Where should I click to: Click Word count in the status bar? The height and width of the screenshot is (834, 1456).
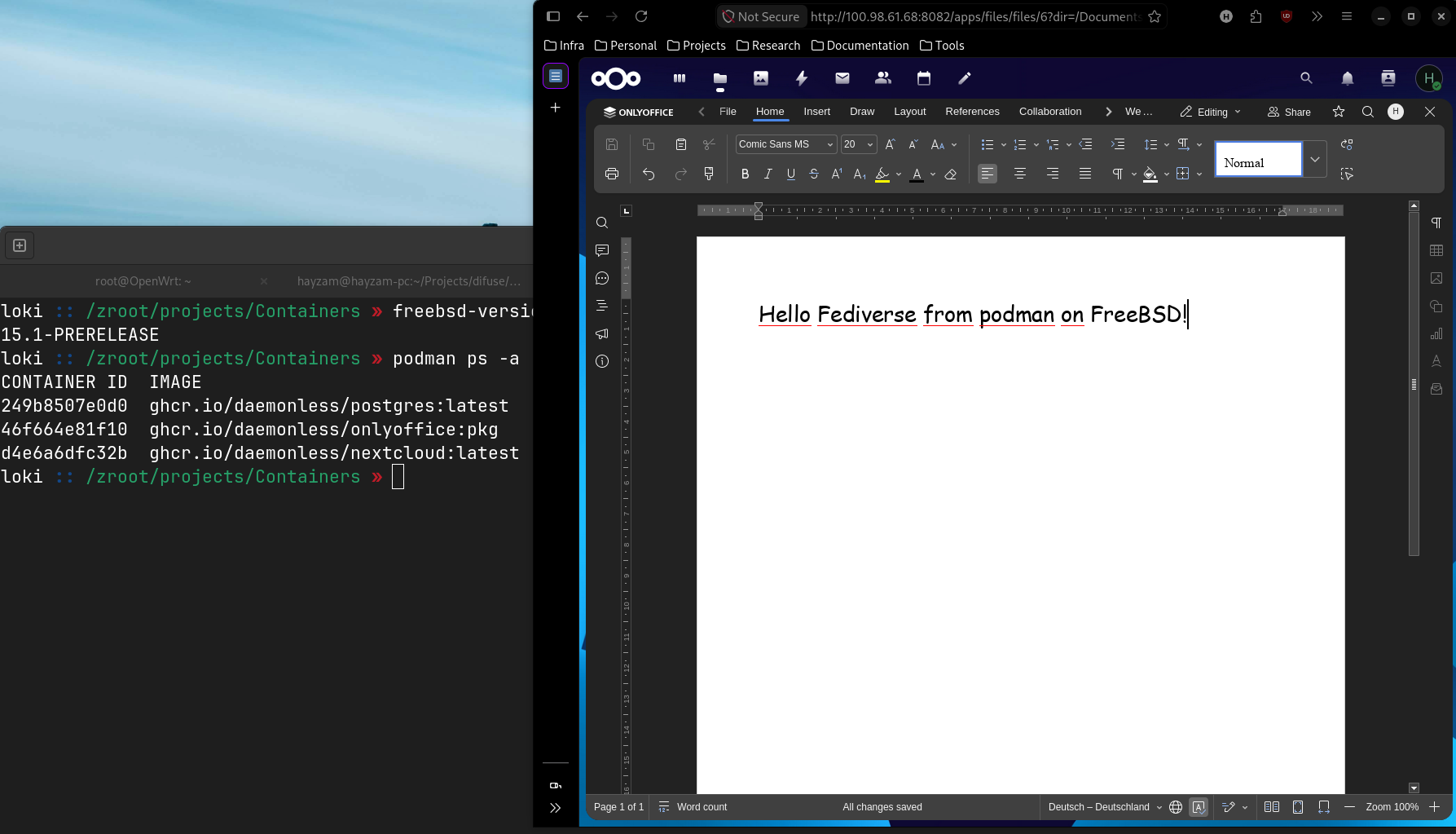pos(693,807)
